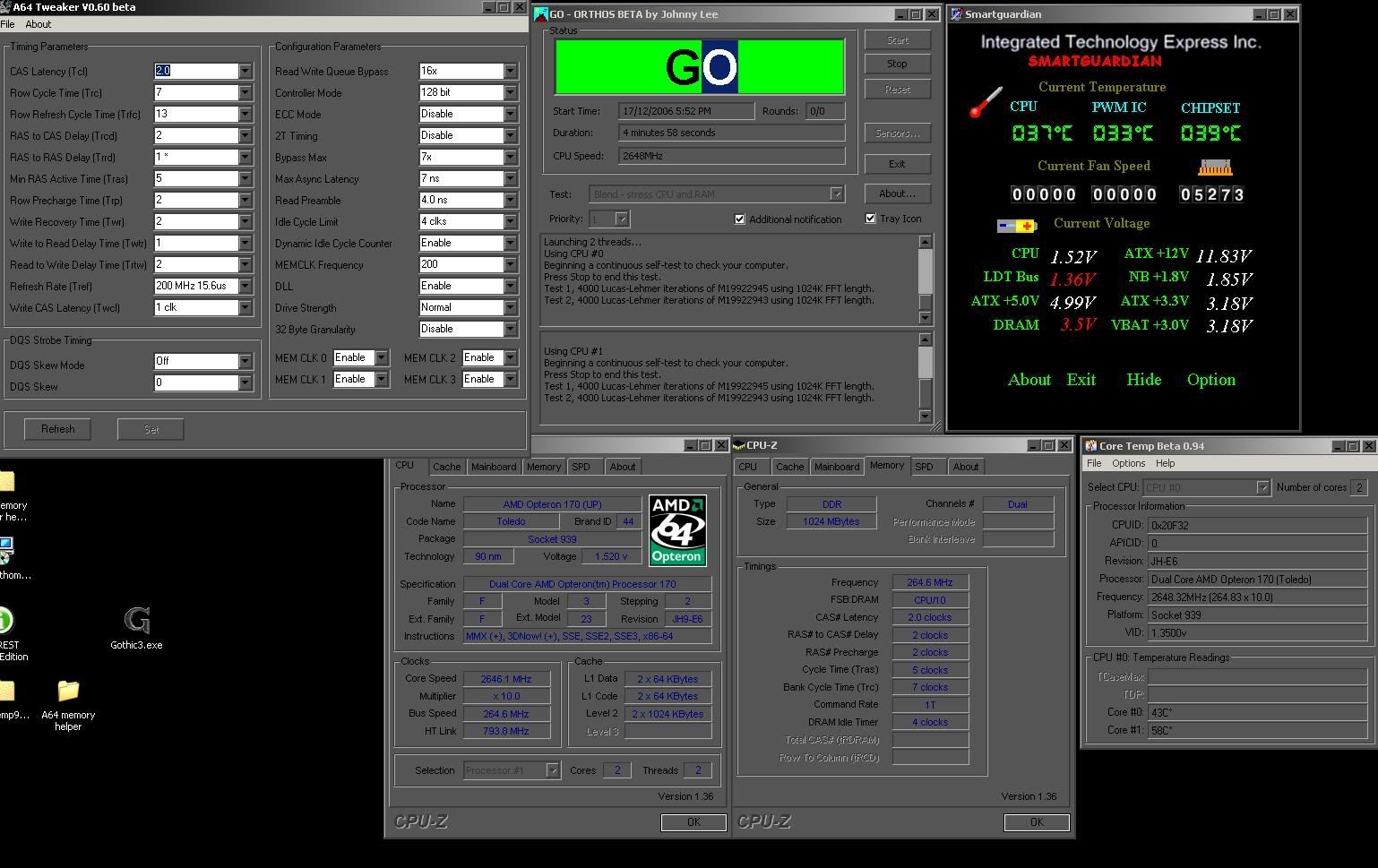
Task: Expand the Row Cycle Time (Trc) dropdown
Action: (x=245, y=92)
